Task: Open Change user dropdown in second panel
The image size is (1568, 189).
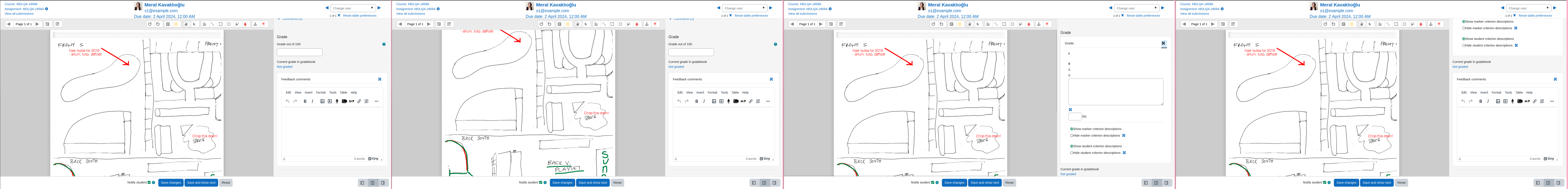Action: click(744, 8)
